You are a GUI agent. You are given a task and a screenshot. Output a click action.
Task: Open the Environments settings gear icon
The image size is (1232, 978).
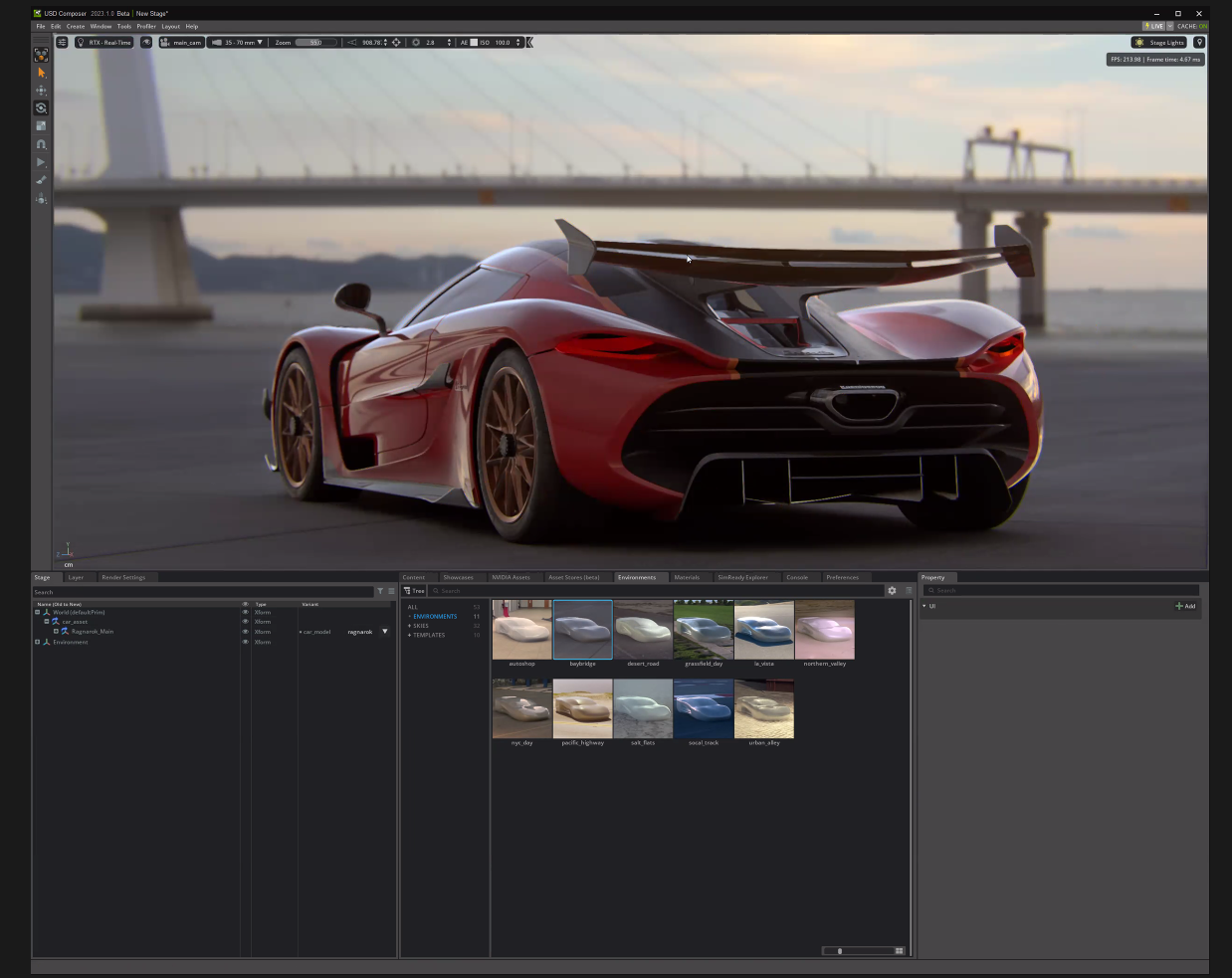click(x=892, y=590)
